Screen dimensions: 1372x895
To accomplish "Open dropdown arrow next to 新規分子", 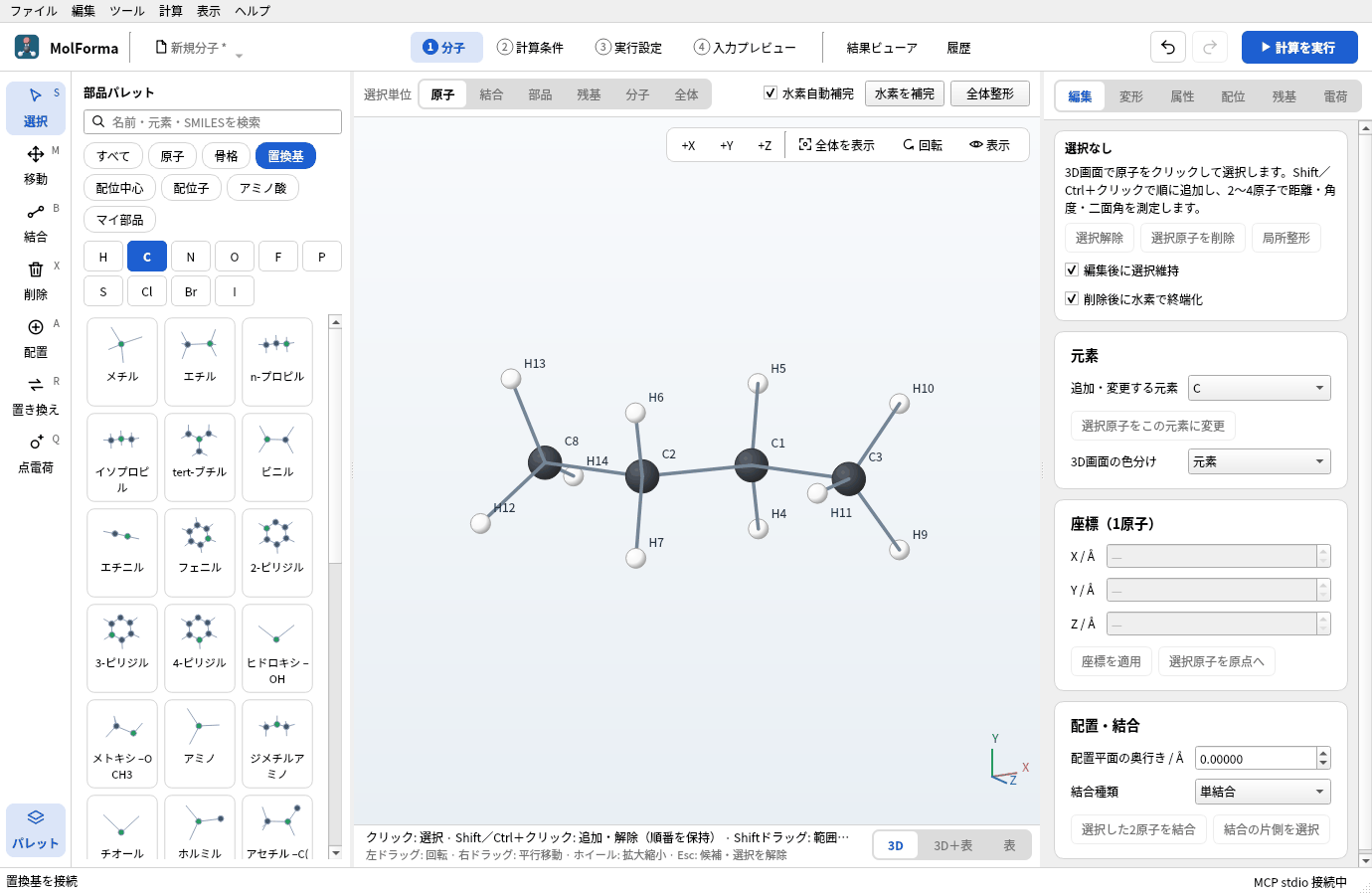I will (239, 56).
